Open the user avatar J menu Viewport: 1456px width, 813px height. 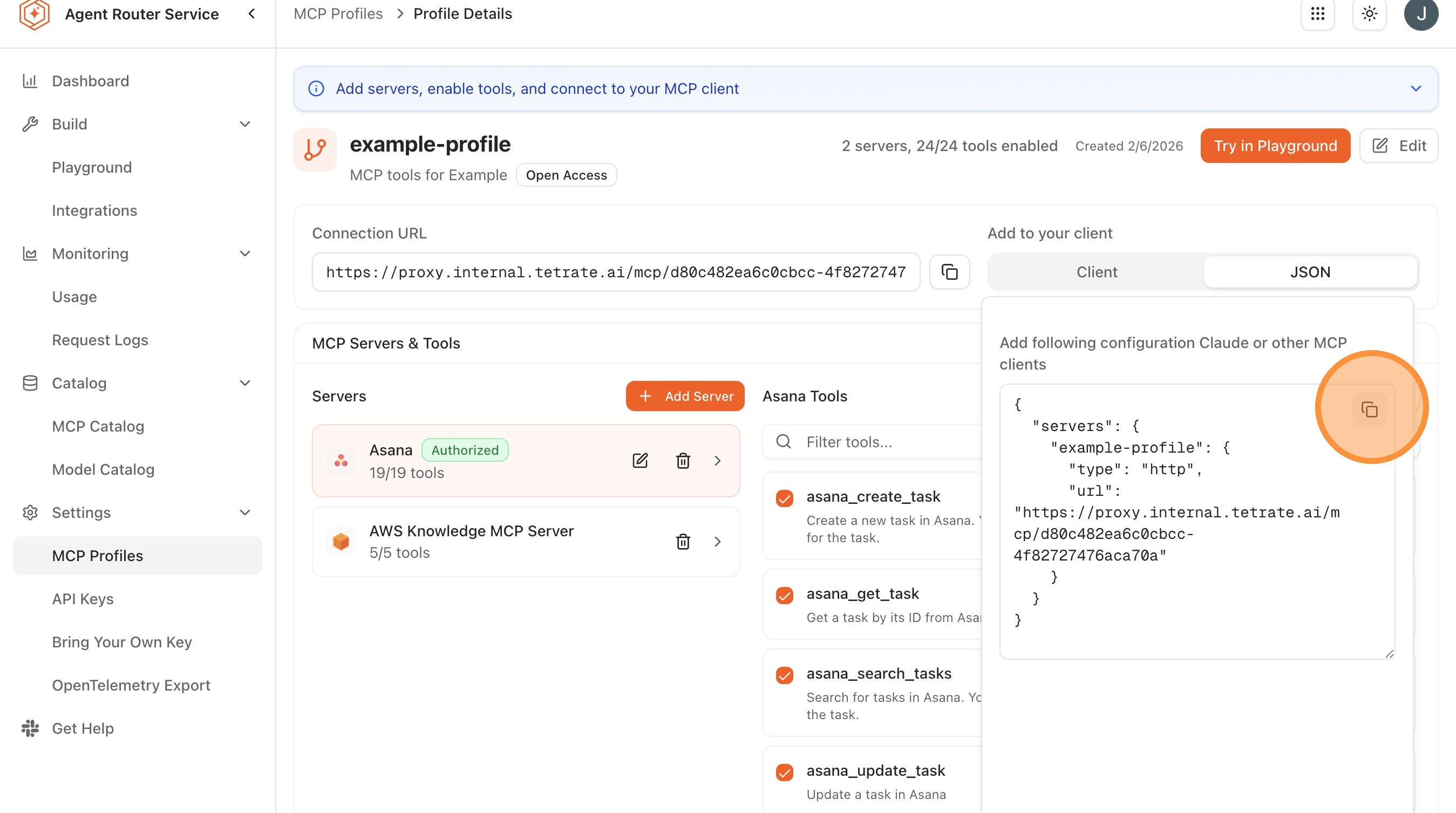click(1420, 13)
